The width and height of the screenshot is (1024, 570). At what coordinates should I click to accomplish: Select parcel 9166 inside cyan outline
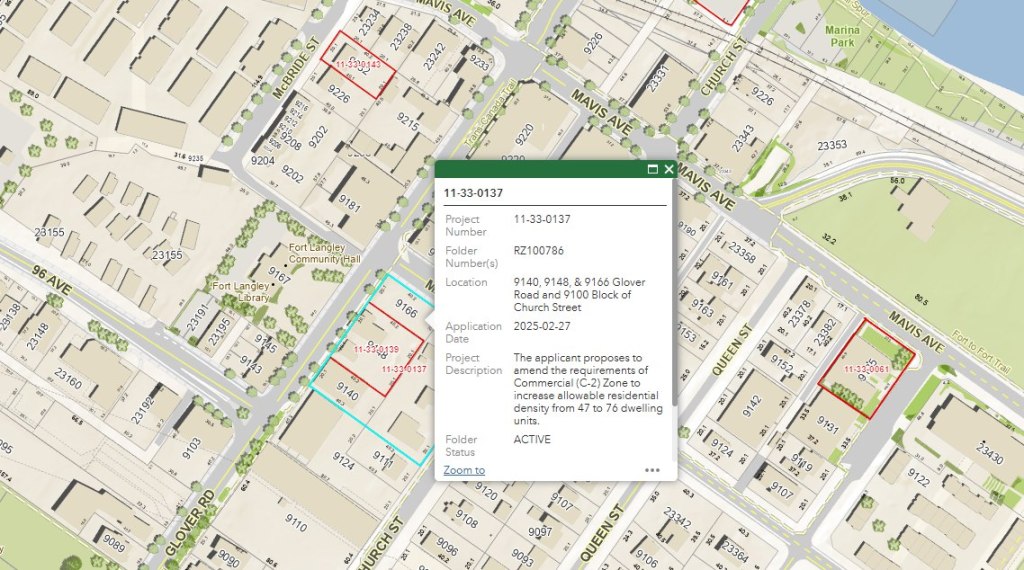(x=405, y=309)
